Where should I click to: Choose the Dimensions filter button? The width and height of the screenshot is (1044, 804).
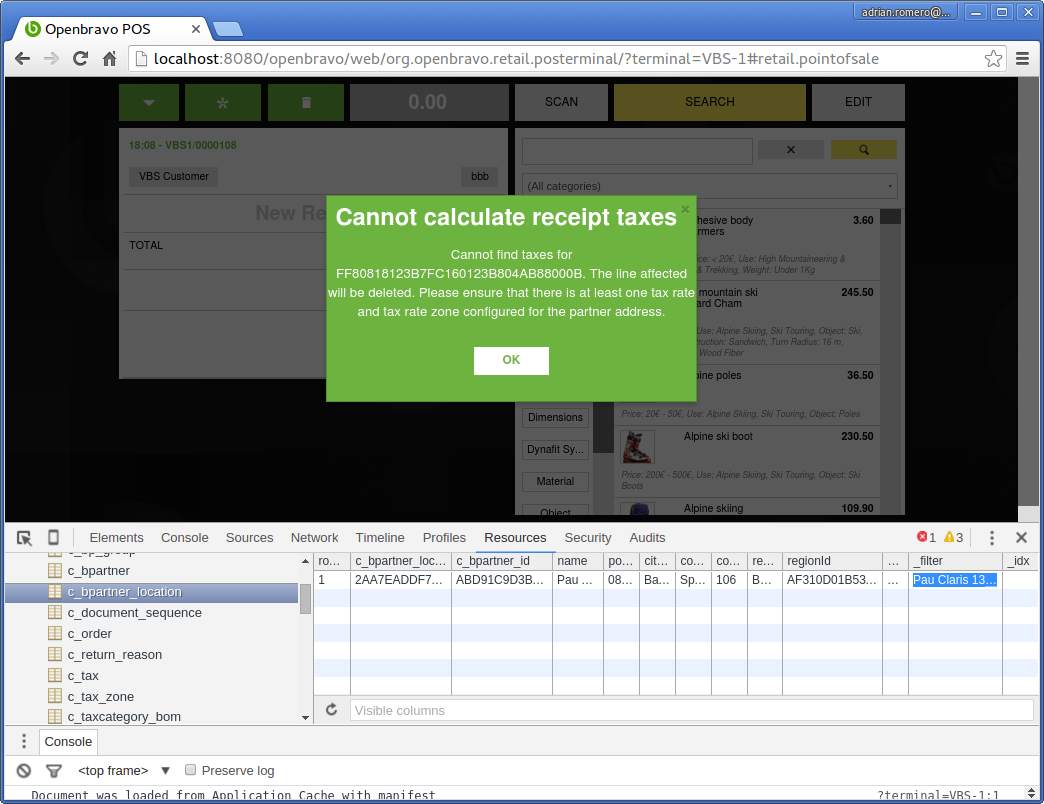tap(555, 417)
